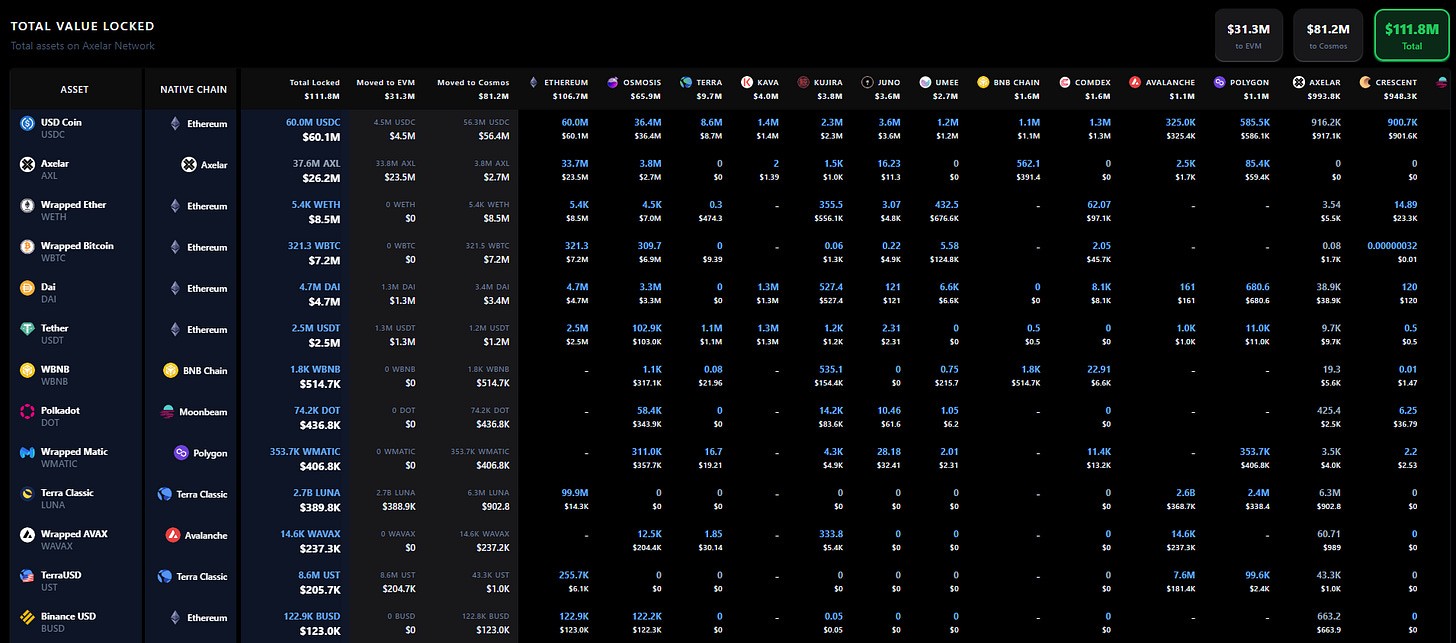
Task: Select the $31.3M to EVM filter
Action: tap(1248, 36)
